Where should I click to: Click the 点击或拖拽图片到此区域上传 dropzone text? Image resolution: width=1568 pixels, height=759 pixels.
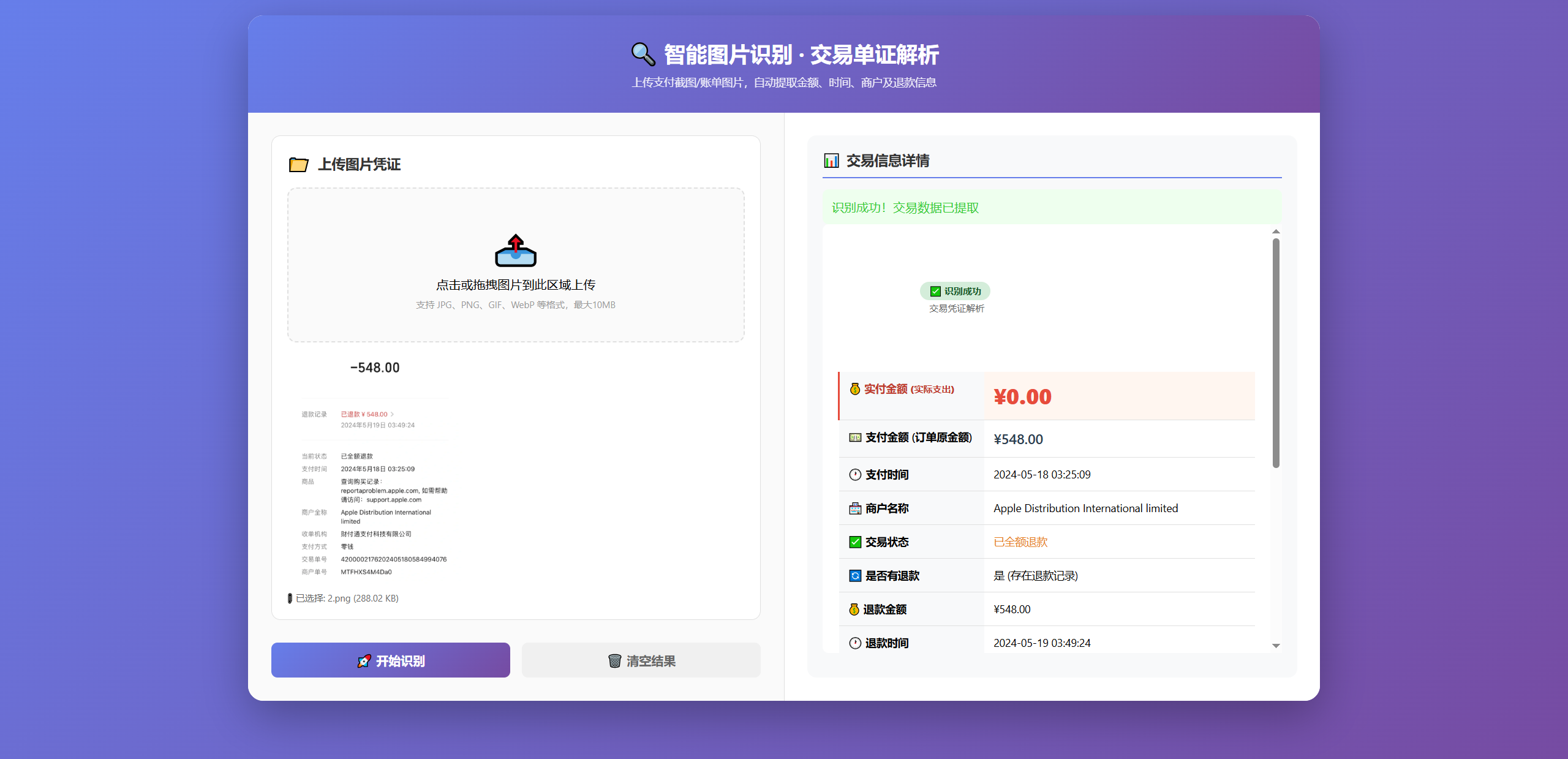click(x=515, y=285)
